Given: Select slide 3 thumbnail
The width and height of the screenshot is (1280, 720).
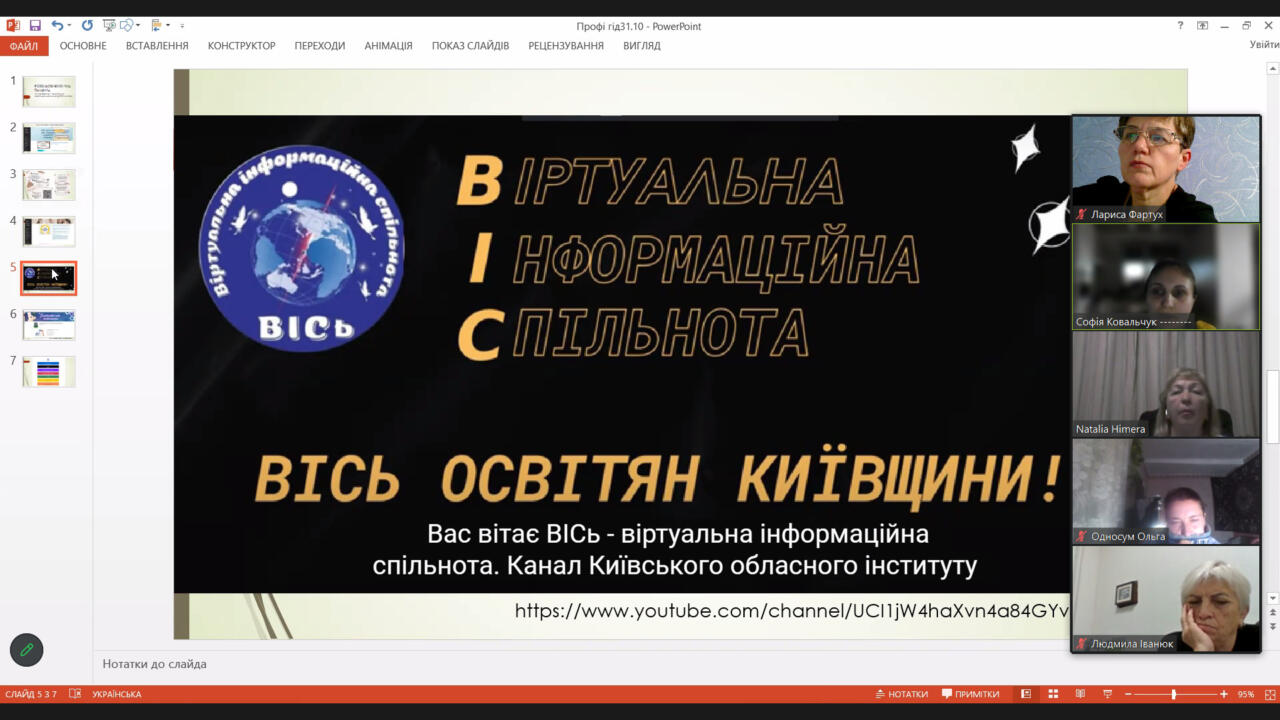Looking at the screenshot, I should pos(49,185).
